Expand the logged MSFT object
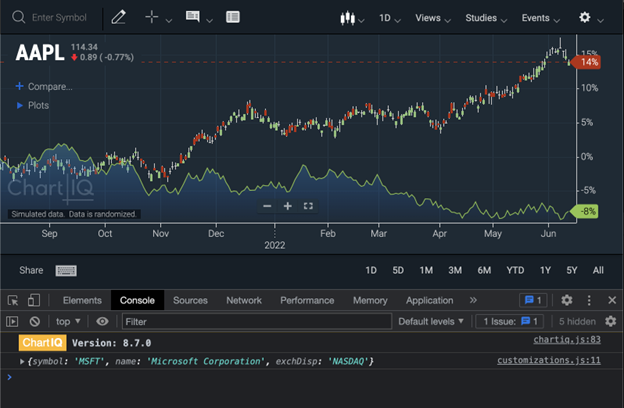624x408 pixels. [x=22, y=361]
